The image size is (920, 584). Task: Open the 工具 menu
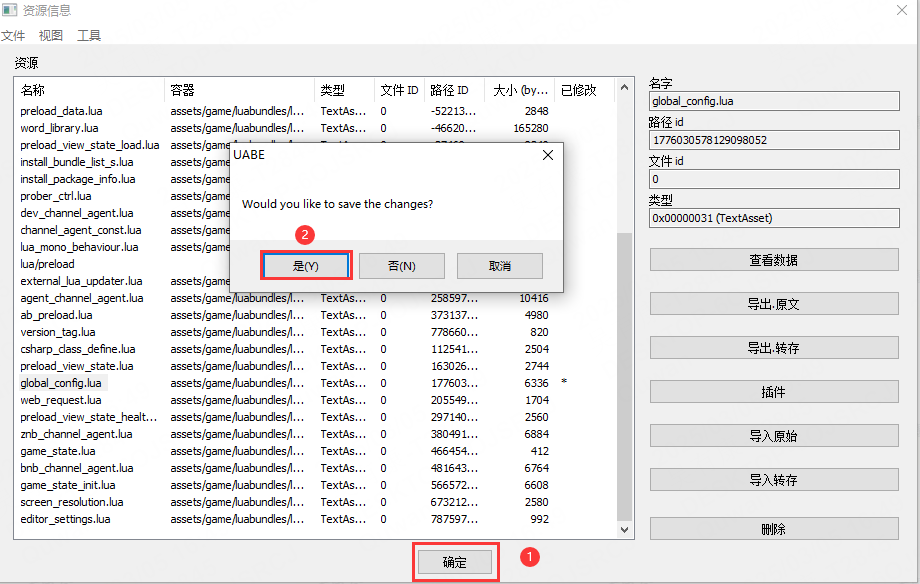tap(89, 35)
